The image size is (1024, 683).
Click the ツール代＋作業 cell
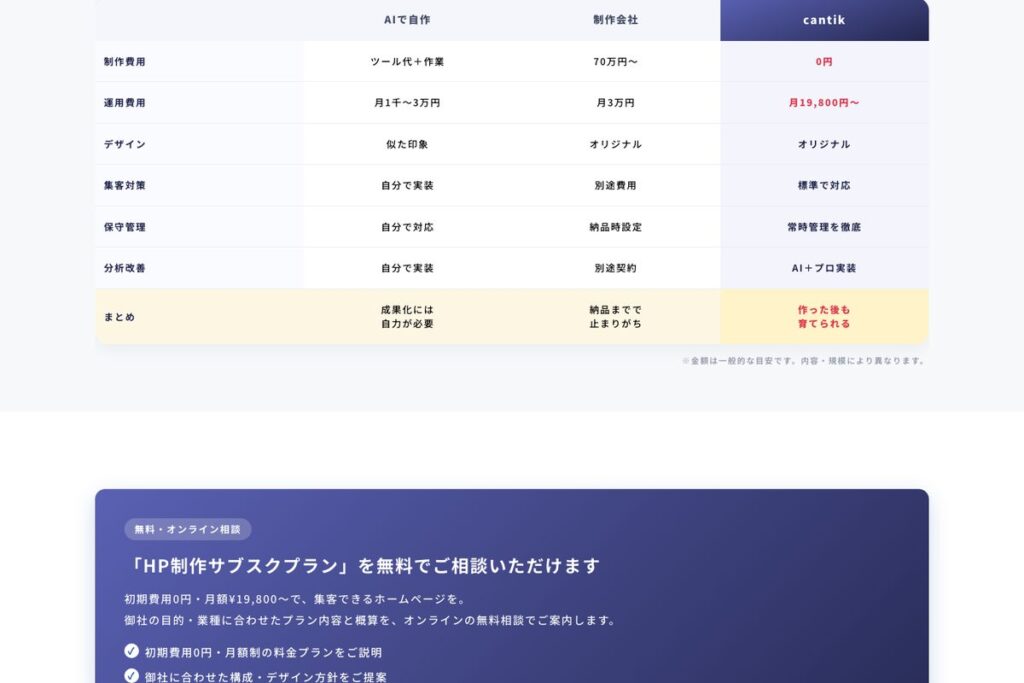tap(407, 61)
